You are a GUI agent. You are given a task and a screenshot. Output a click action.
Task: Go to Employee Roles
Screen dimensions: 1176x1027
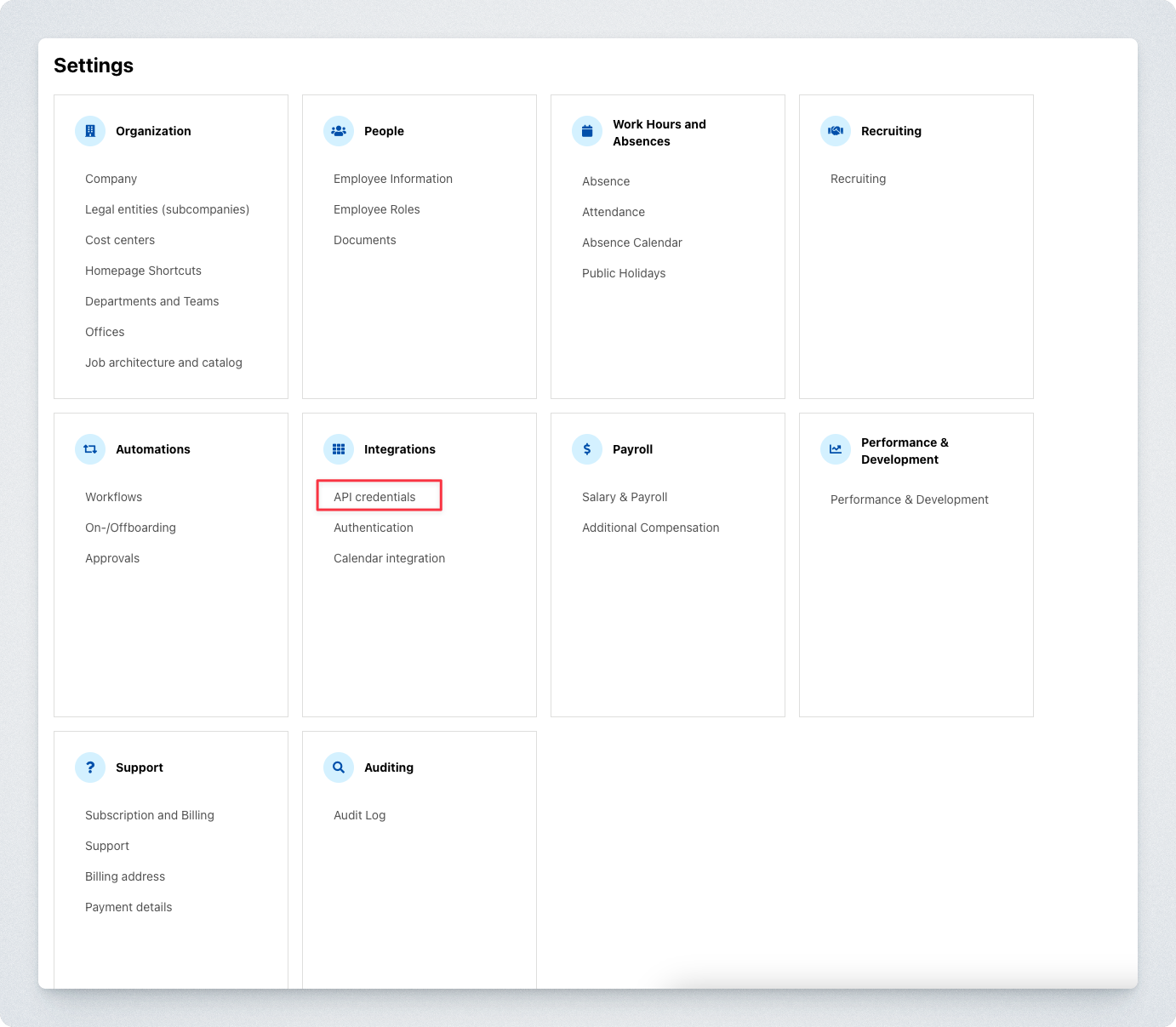point(376,209)
